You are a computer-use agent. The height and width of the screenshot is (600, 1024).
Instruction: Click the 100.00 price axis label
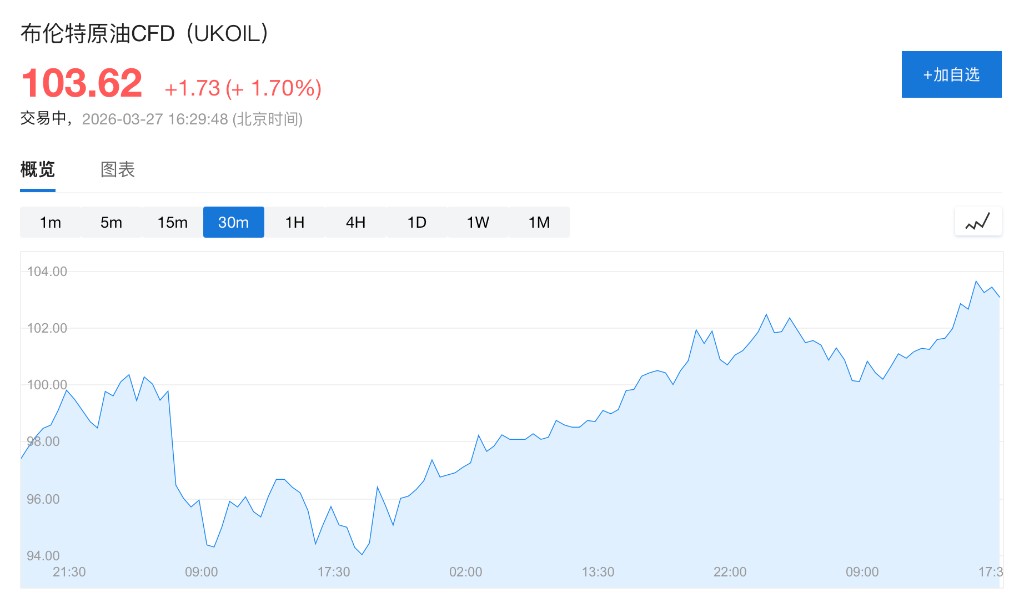tap(47, 385)
